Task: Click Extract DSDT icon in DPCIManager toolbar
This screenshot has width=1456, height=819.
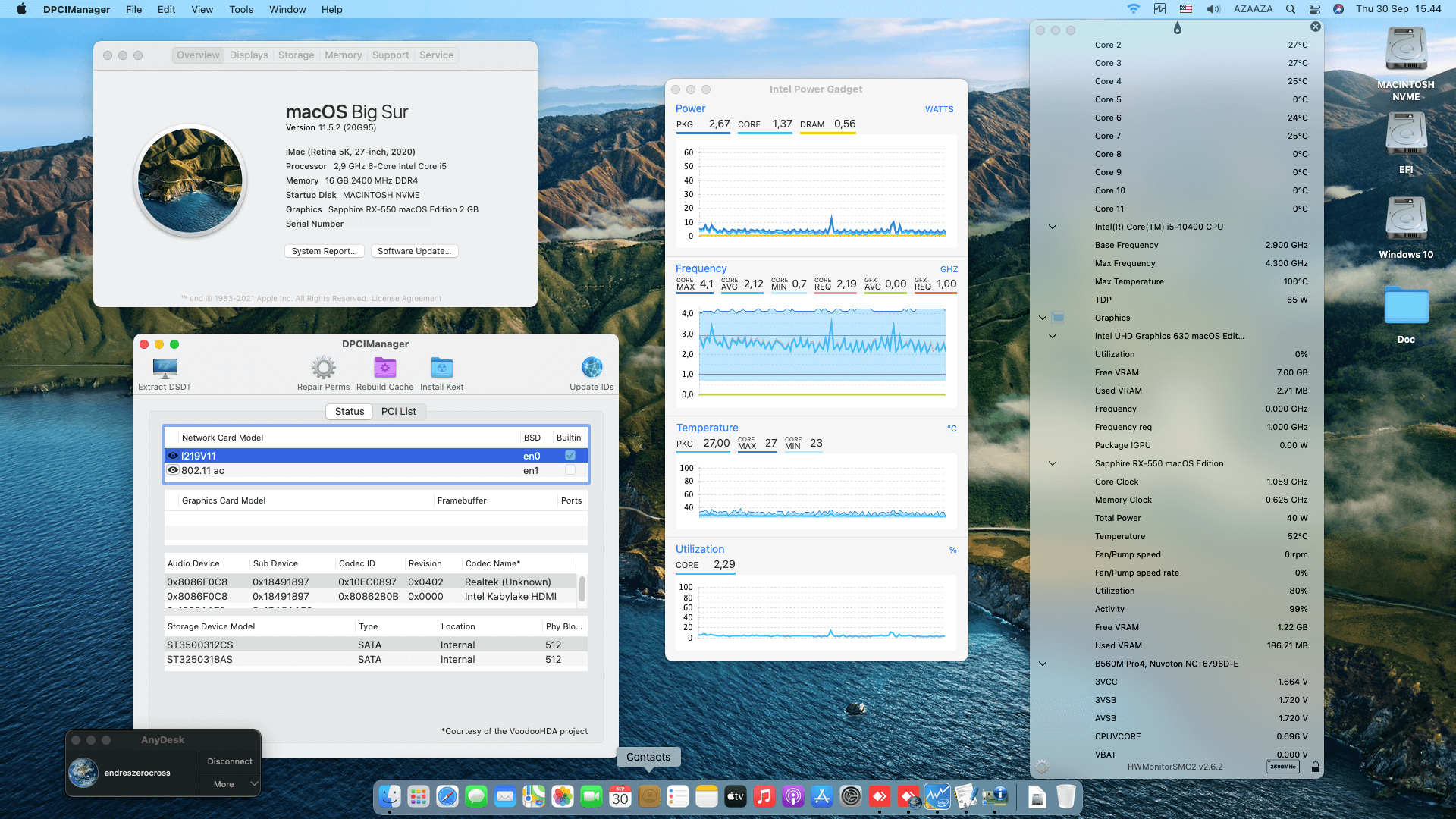Action: pyautogui.click(x=165, y=369)
